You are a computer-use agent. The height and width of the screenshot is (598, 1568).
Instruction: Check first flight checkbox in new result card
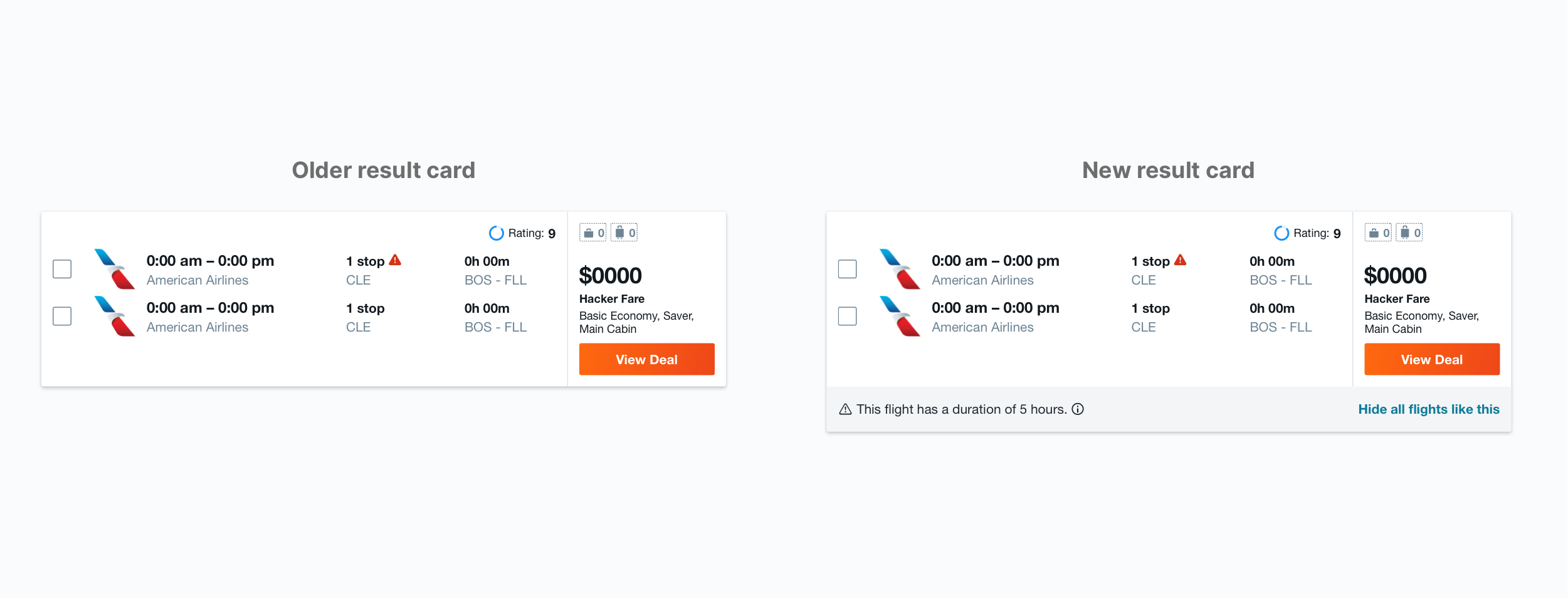[847, 269]
